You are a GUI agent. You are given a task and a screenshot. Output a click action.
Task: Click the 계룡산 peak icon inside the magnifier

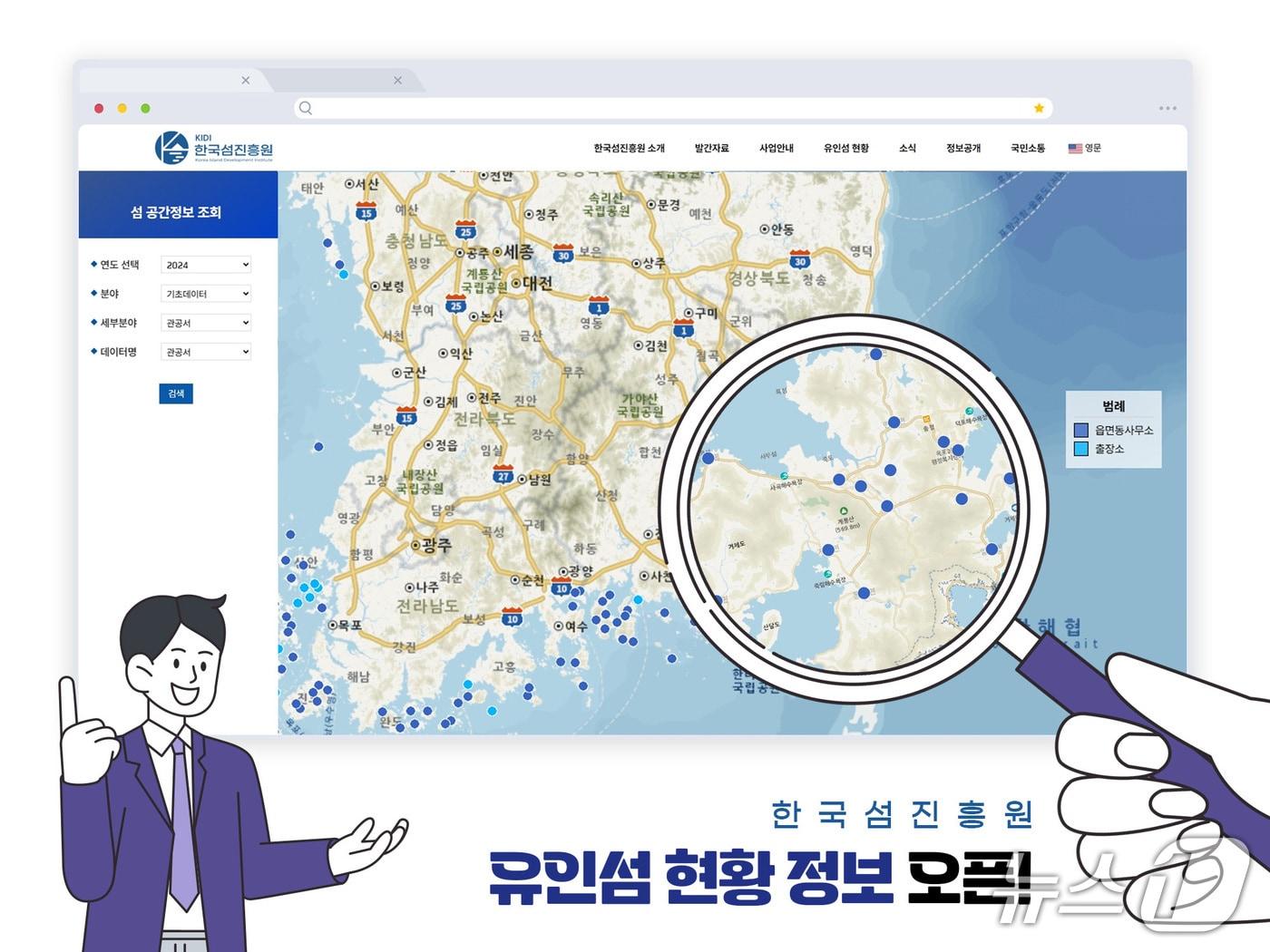click(844, 510)
